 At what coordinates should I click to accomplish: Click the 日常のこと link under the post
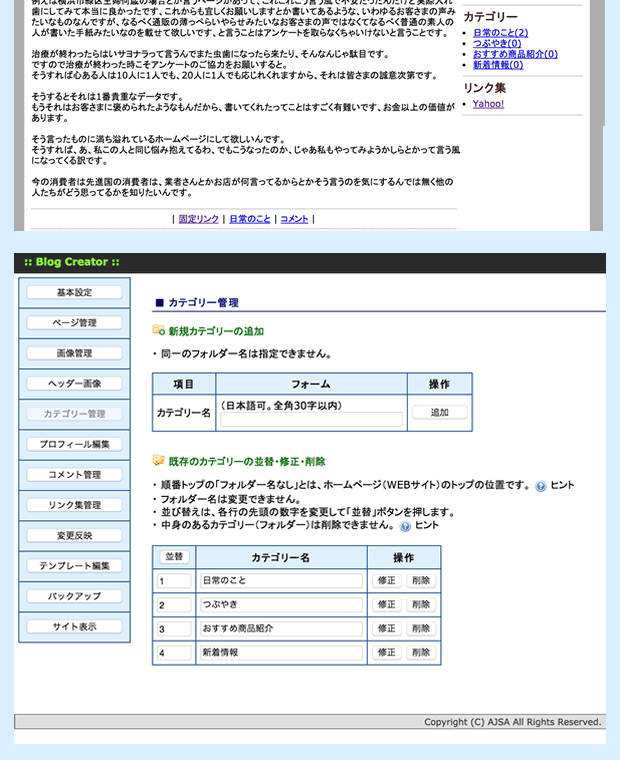tap(250, 219)
